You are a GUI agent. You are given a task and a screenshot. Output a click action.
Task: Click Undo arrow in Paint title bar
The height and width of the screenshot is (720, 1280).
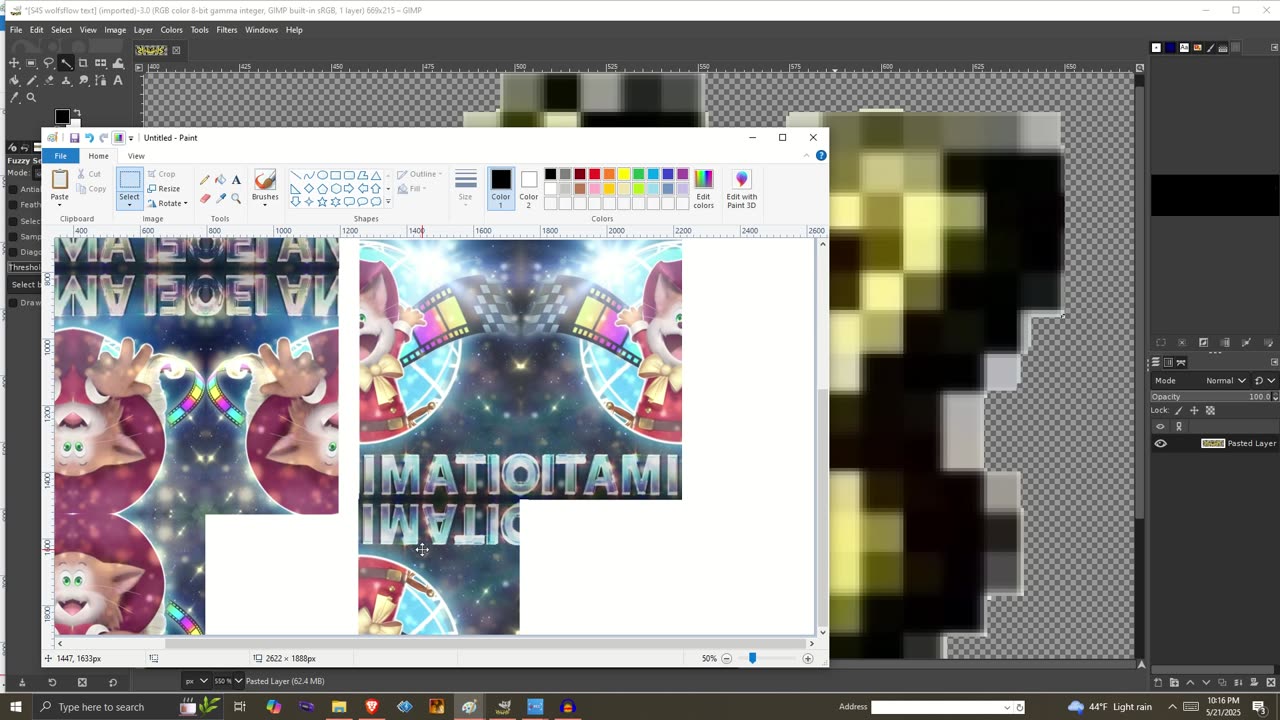pos(90,138)
